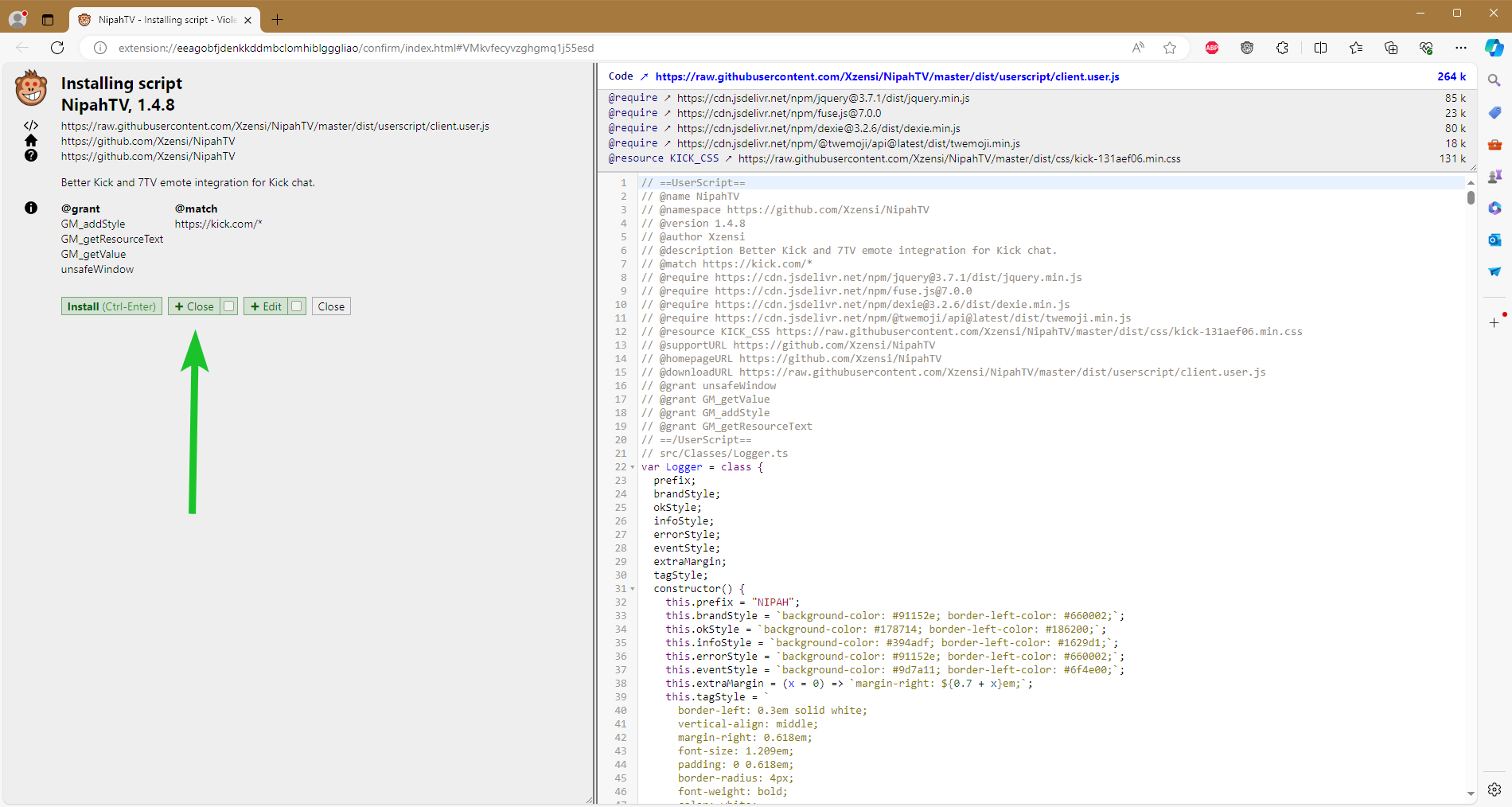Click the https://kick.com/* match entry
The width and height of the screenshot is (1512, 807).
pos(218,224)
